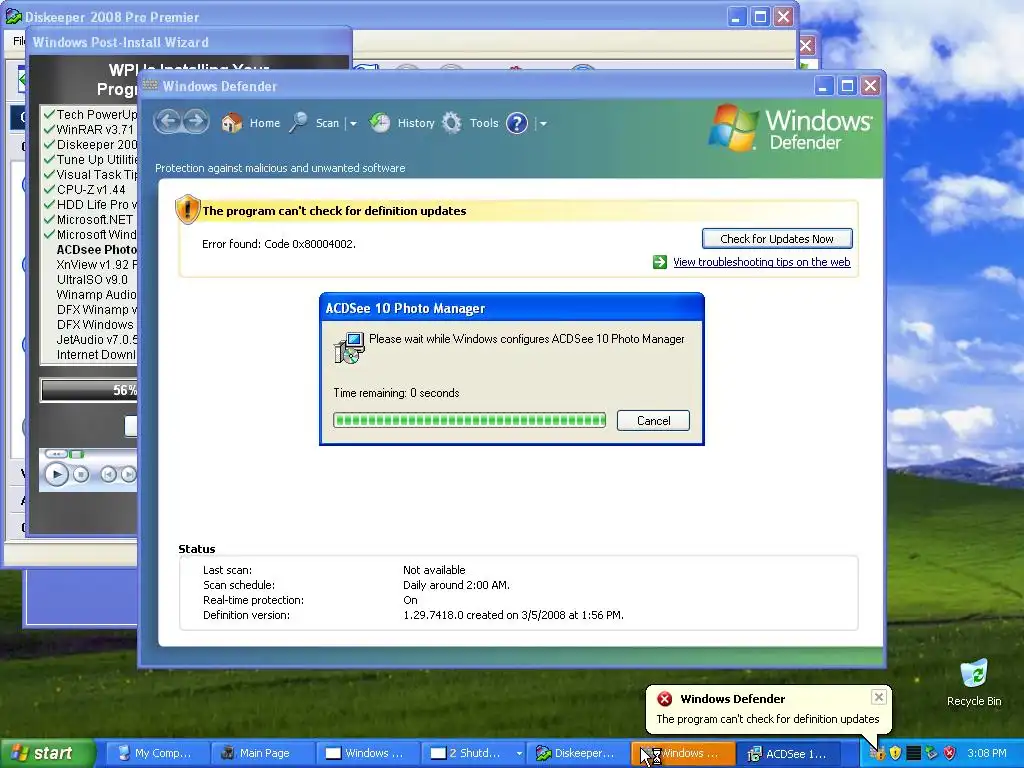The height and width of the screenshot is (768, 1024).
Task: Click the safely remove hardware tray icon
Action: (931, 753)
